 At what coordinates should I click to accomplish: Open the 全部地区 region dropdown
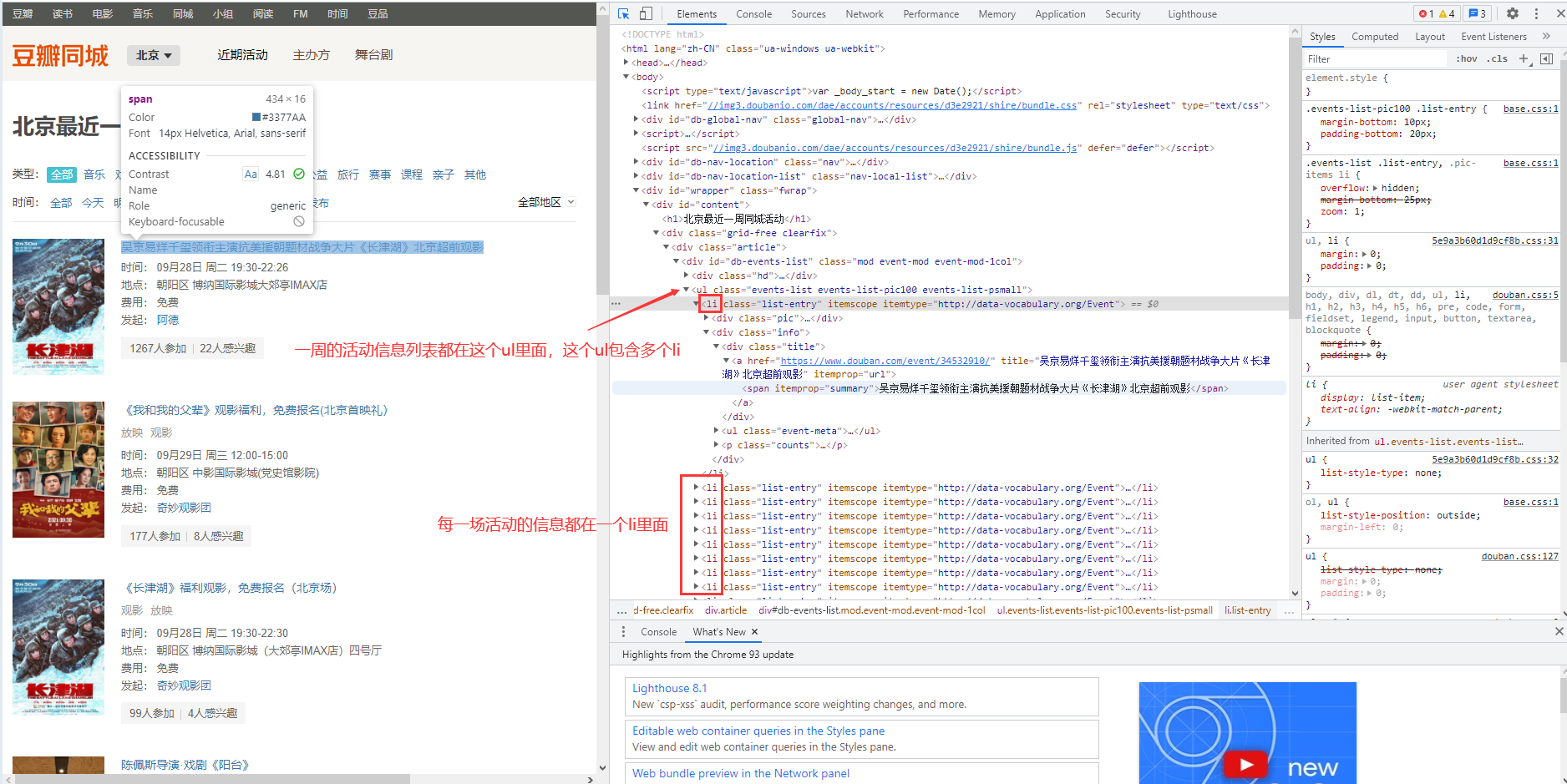(x=546, y=202)
